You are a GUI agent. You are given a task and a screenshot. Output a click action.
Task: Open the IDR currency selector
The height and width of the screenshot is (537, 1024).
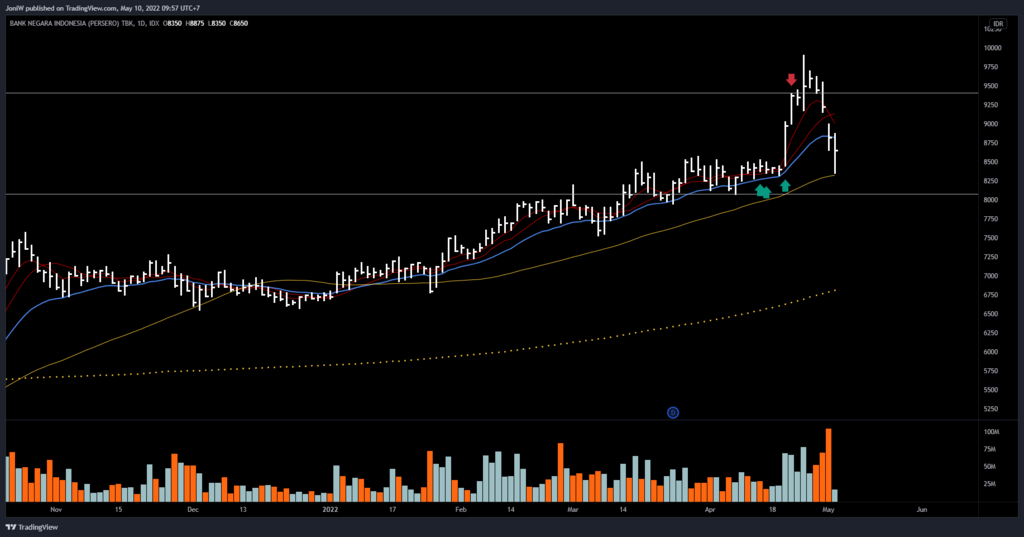pyautogui.click(x=997, y=23)
